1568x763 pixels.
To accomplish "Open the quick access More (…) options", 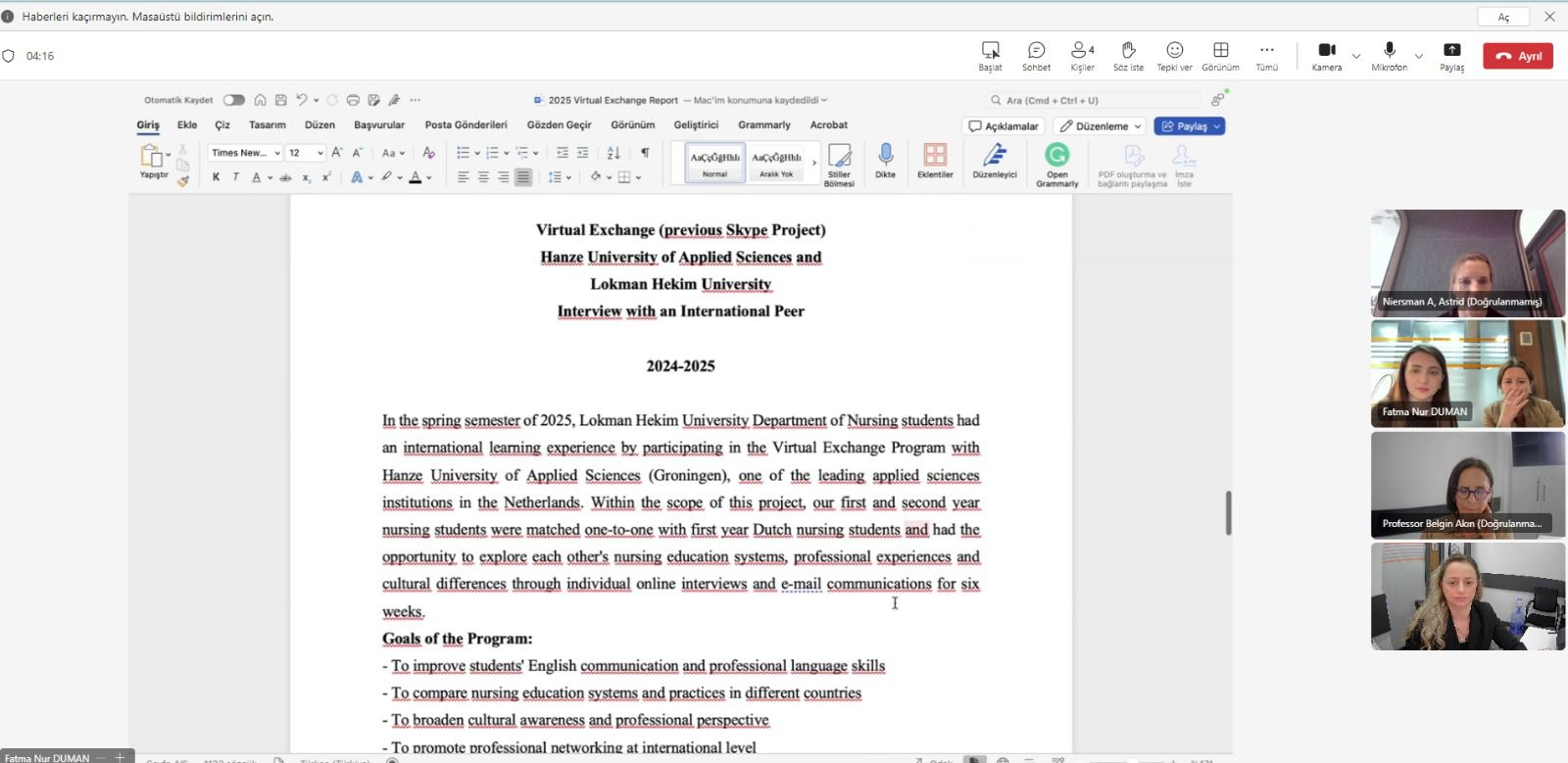I will tap(416, 100).
